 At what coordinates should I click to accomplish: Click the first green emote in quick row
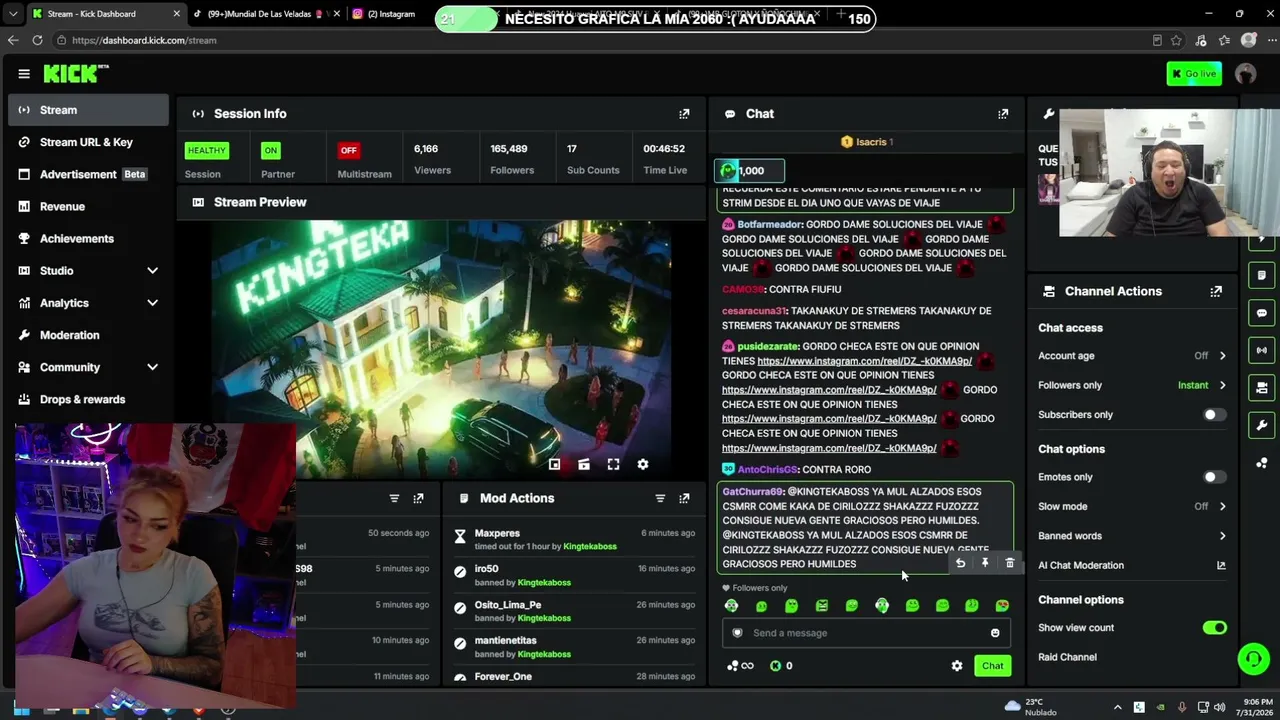coord(732,606)
